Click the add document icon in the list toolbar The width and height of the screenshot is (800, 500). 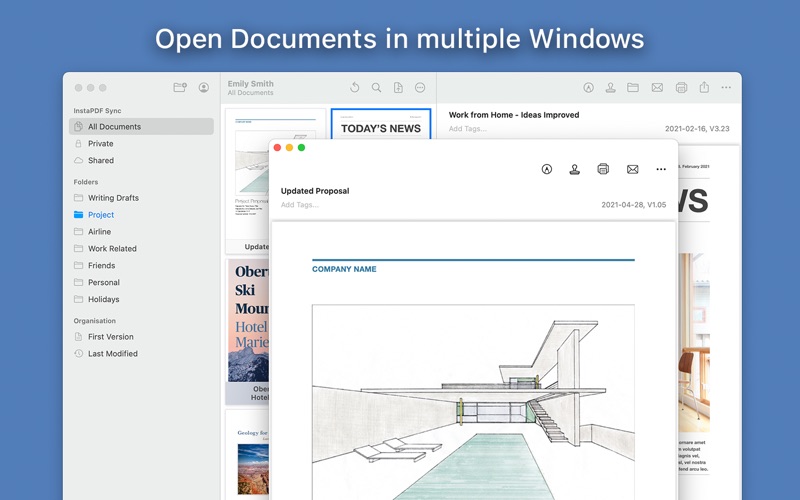[398, 87]
